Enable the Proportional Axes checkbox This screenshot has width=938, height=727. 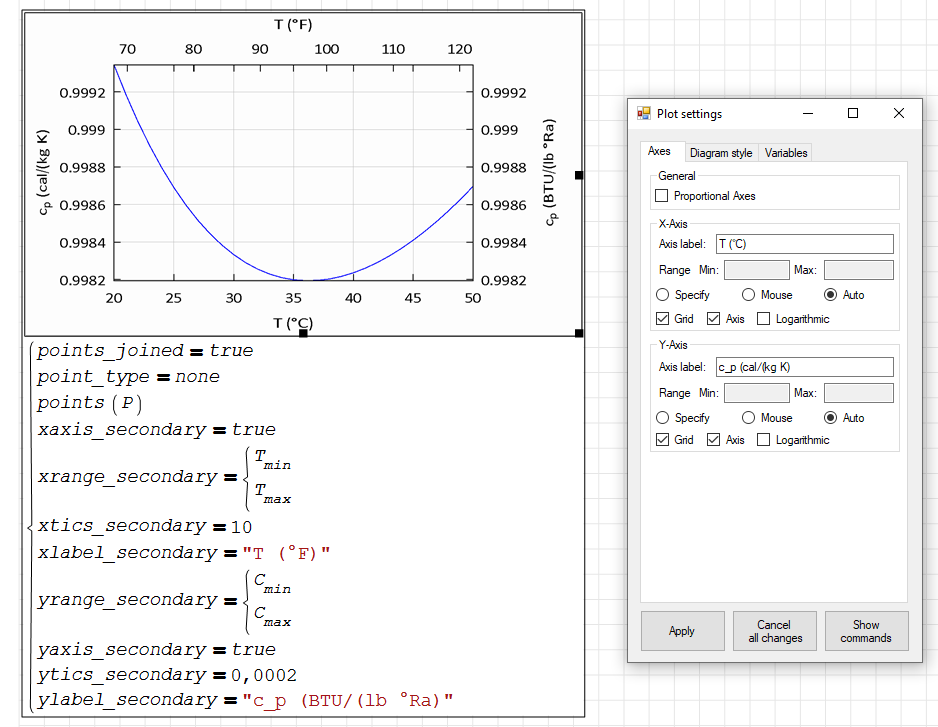tap(661, 196)
